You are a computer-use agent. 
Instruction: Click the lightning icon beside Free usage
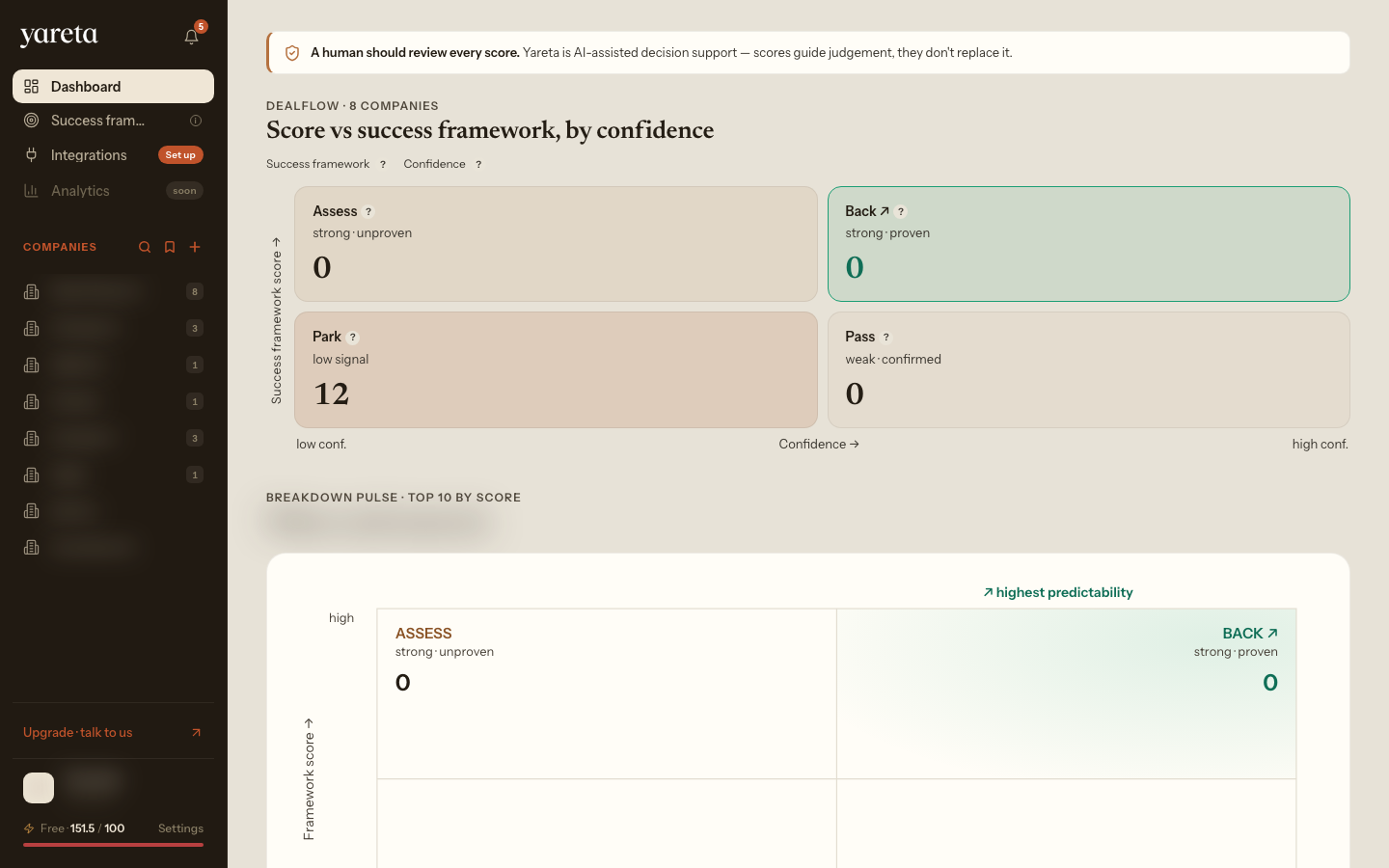pyautogui.click(x=29, y=828)
